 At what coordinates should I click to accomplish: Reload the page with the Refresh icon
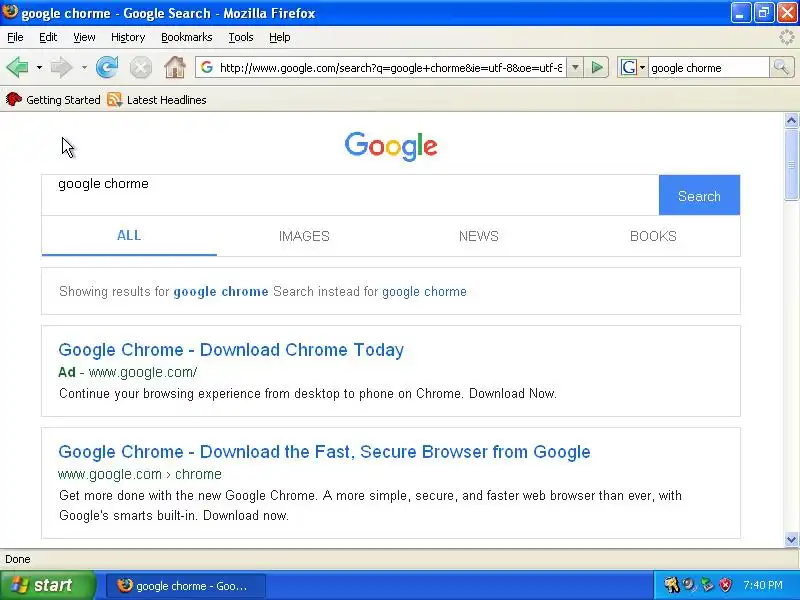(107, 67)
